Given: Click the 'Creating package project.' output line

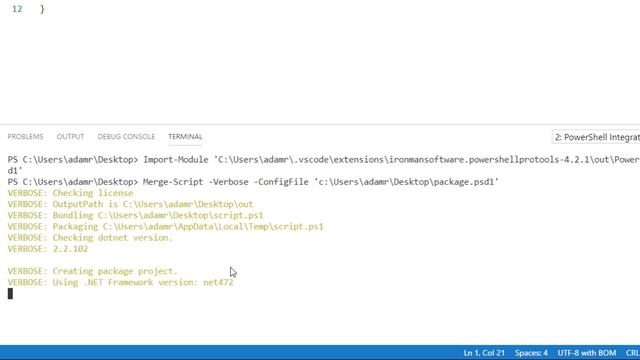Looking at the screenshot, I should coord(93,271).
